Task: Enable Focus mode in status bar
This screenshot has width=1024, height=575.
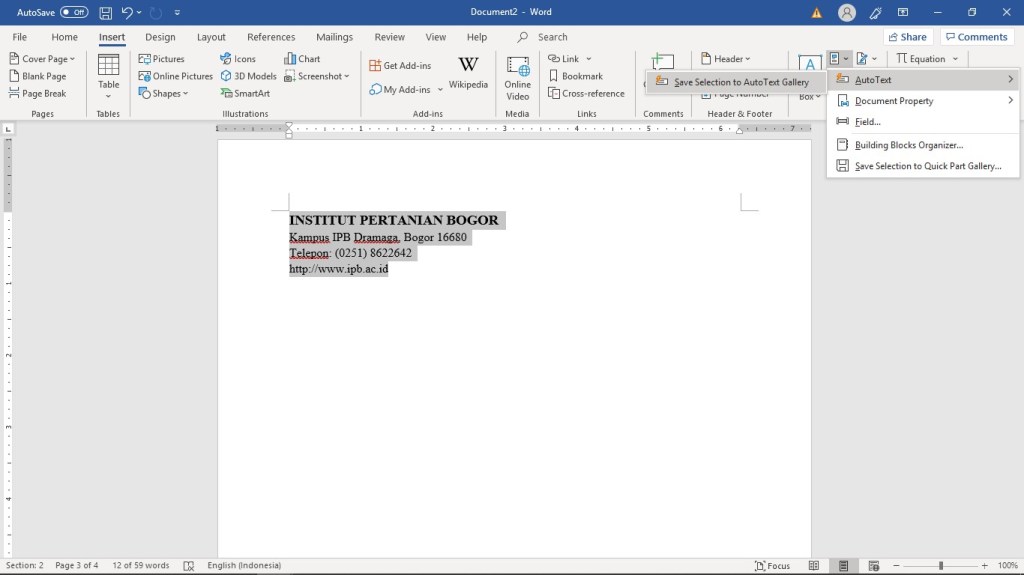Action: coord(771,565)
